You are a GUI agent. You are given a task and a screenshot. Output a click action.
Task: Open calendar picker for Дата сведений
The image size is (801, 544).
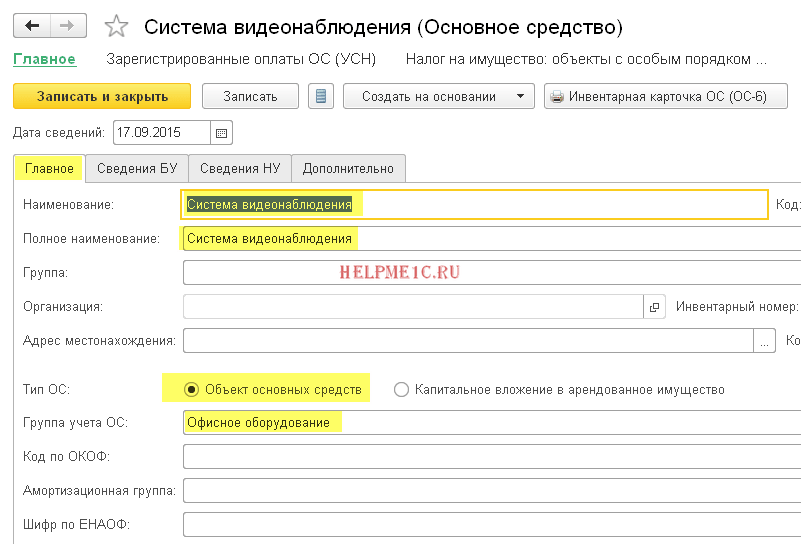click(x=221, y=132)
